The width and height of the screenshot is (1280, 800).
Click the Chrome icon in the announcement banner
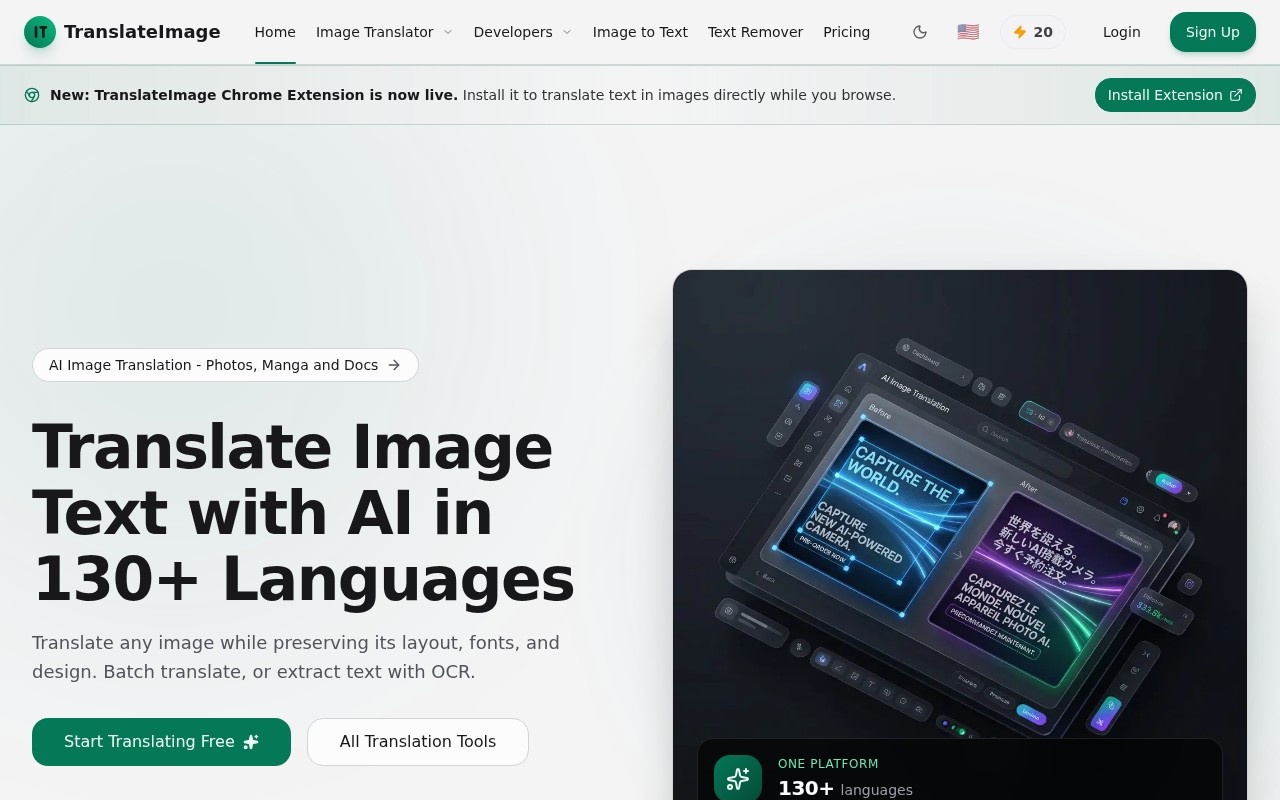click(x=32, y=95)
